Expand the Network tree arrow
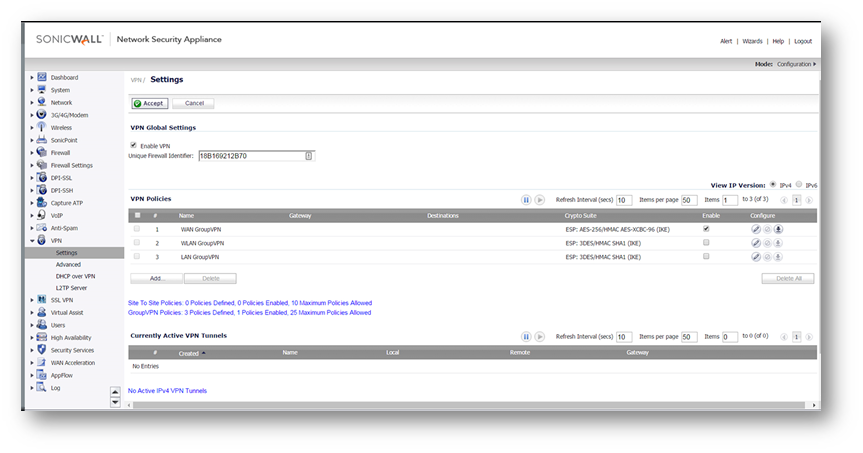 tap(32, 102)
